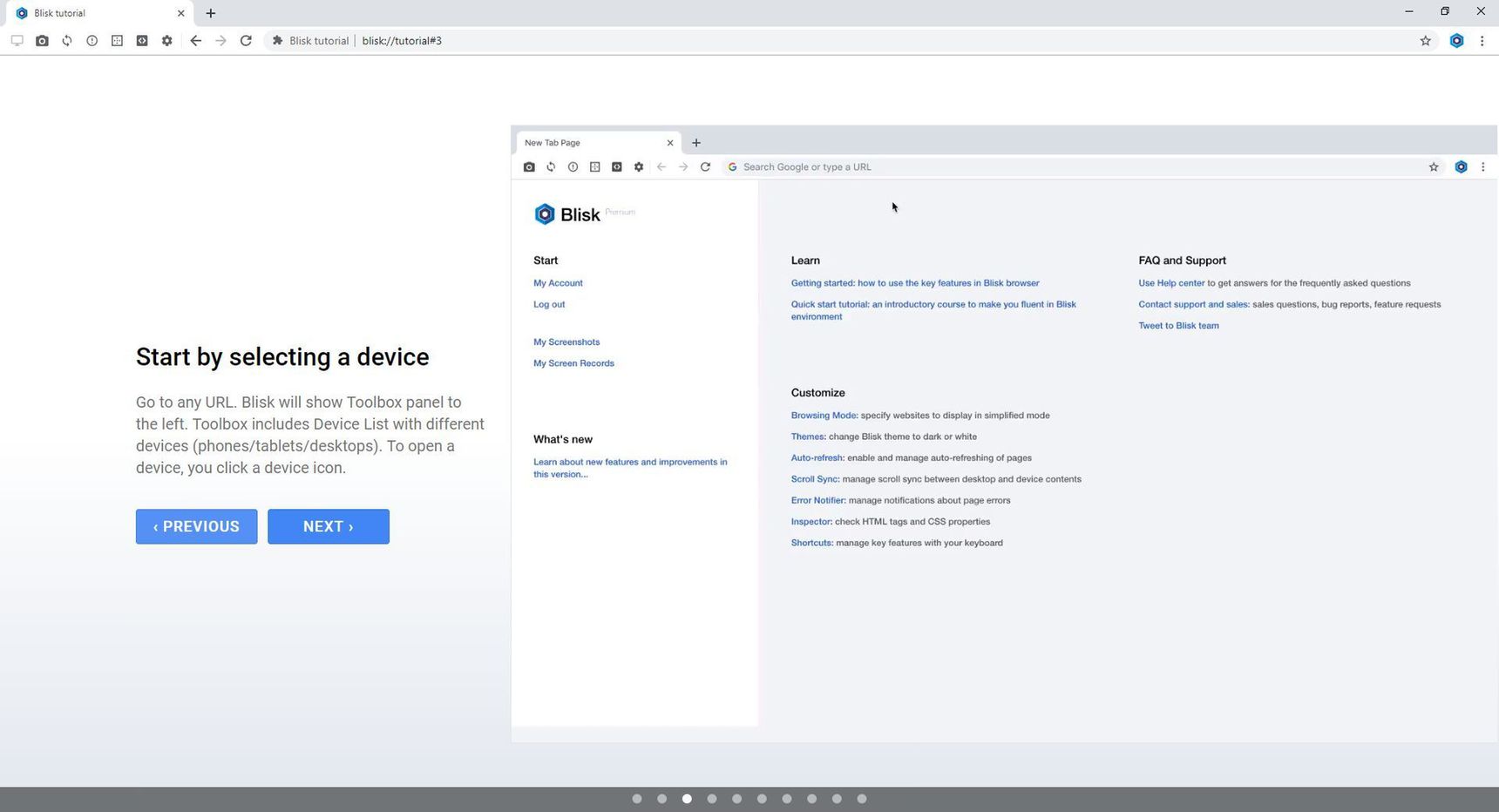Open My Screen Records link

pyautogui.click(x=574, y=363)
